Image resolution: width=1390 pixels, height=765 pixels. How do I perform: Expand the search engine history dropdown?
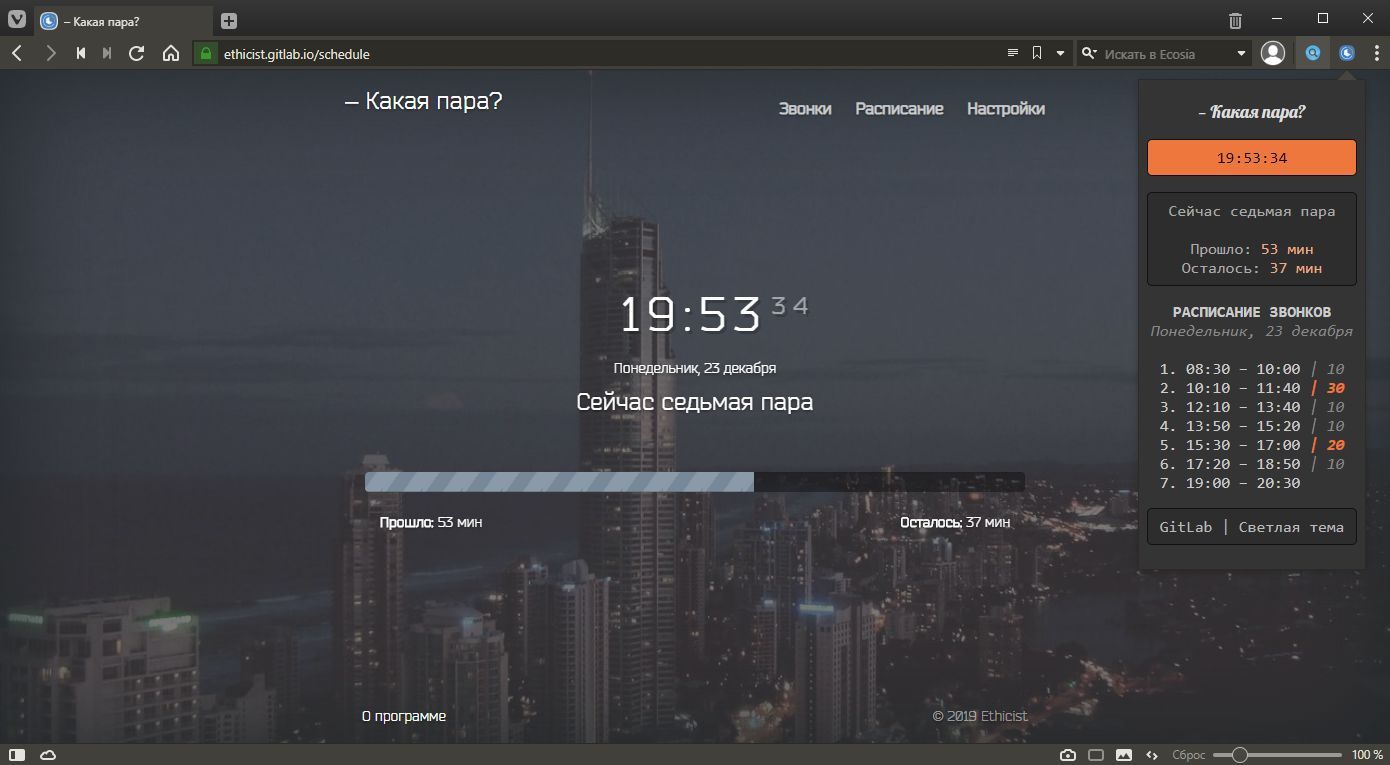(x=1242, y=54)
